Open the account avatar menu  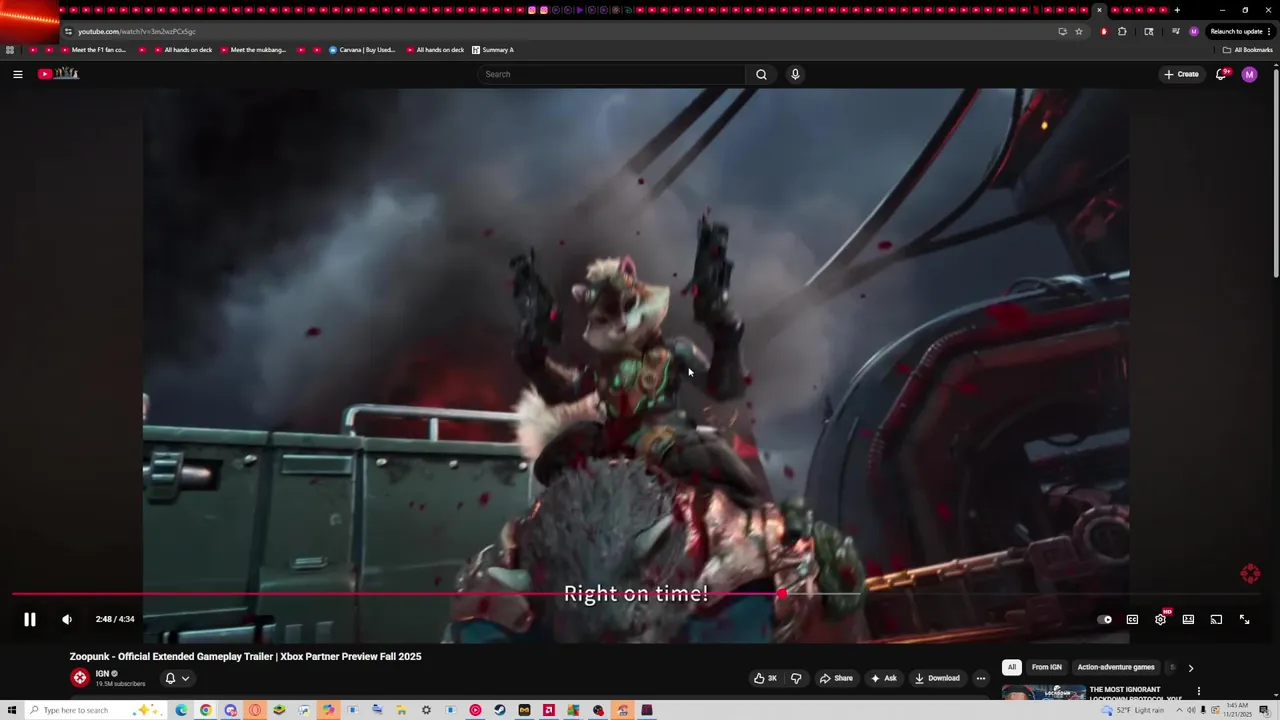pyautogui.click(x=1249, y=74)
